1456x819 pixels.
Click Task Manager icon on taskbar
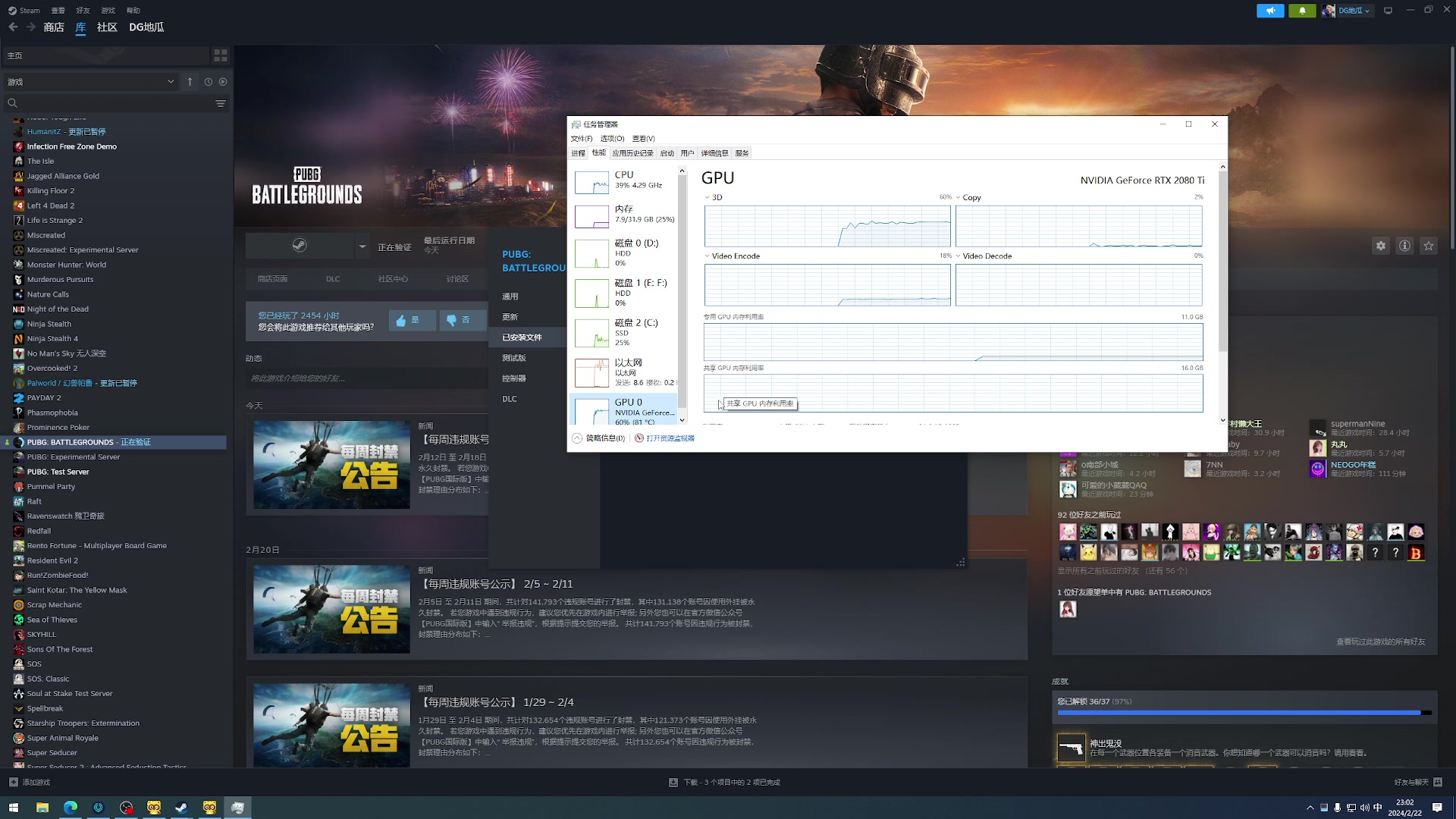click(237, 808)
